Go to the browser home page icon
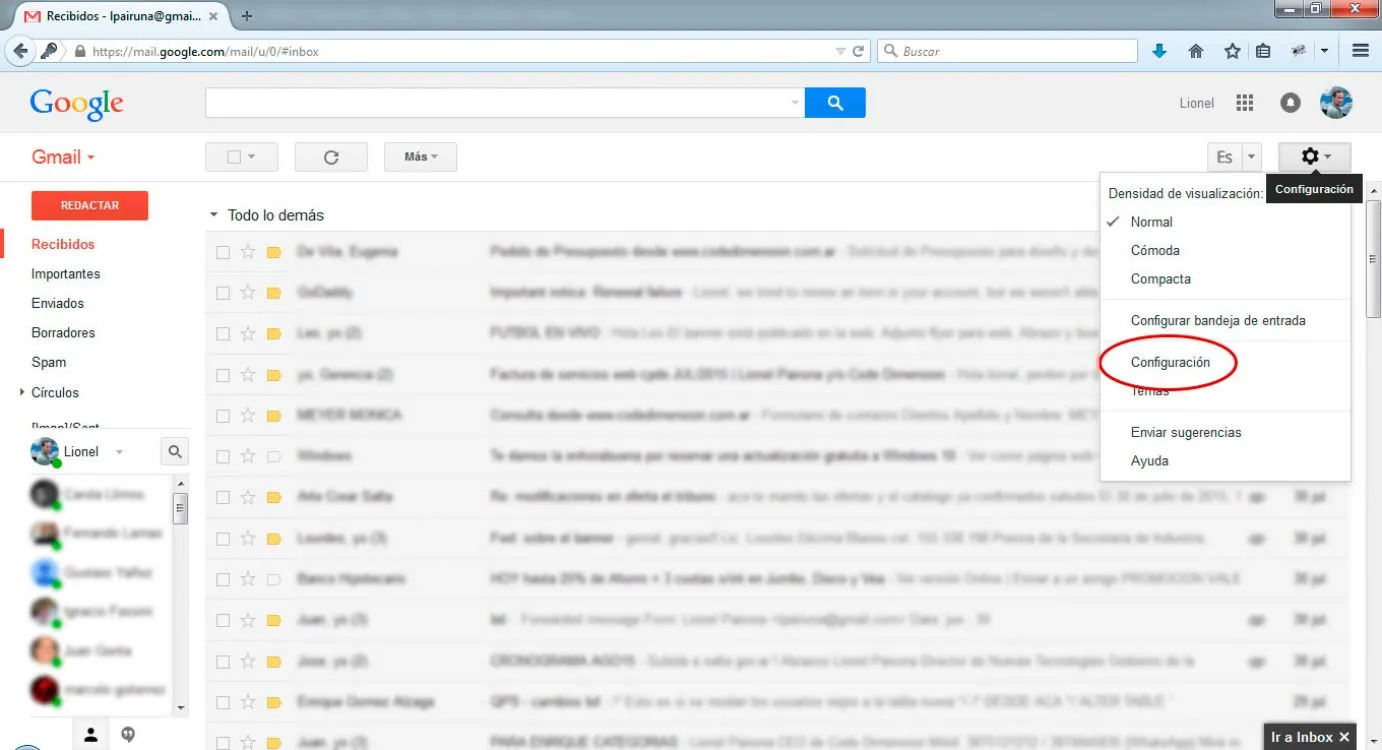 (x=1195, y=51)
